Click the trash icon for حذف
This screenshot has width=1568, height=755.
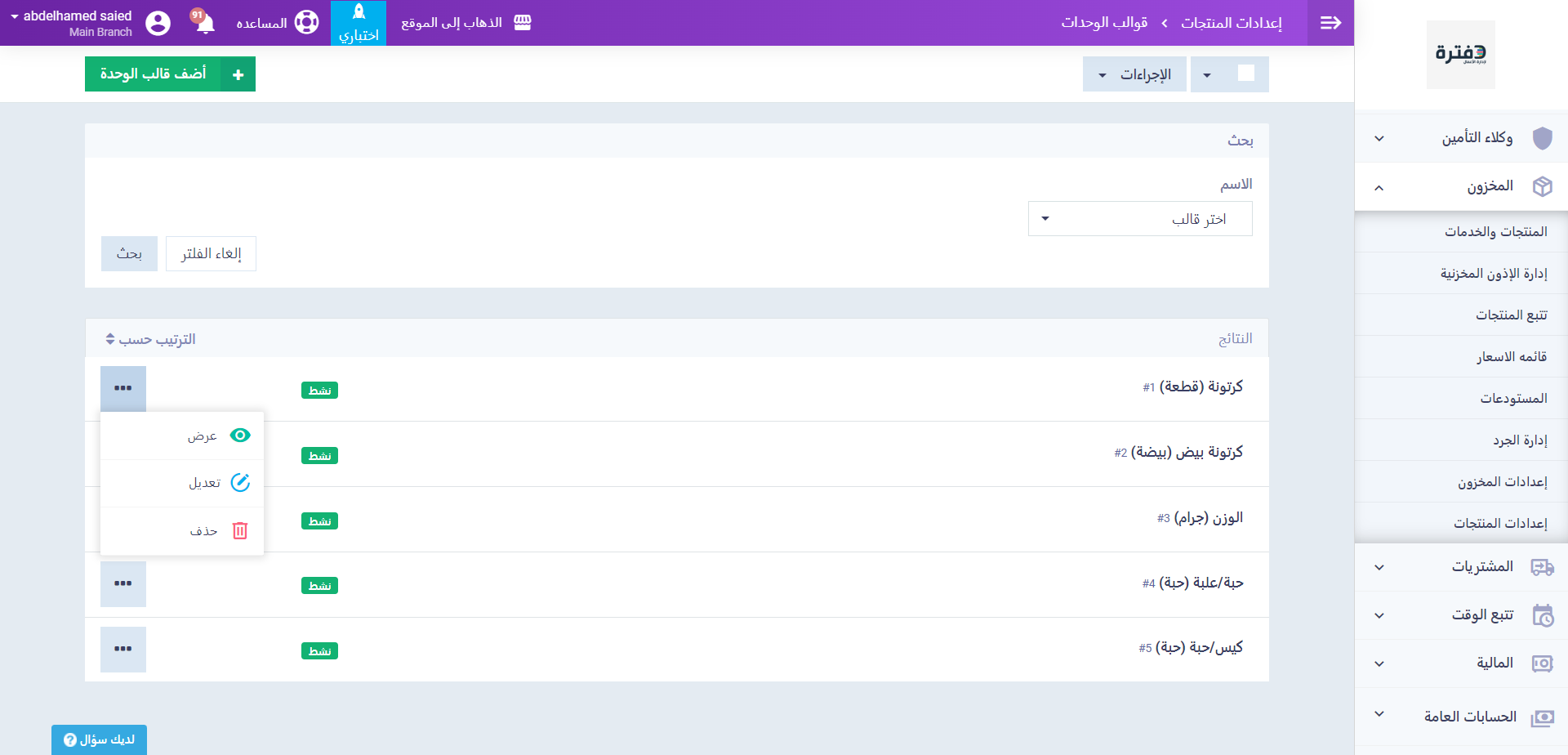click(240, 530)
